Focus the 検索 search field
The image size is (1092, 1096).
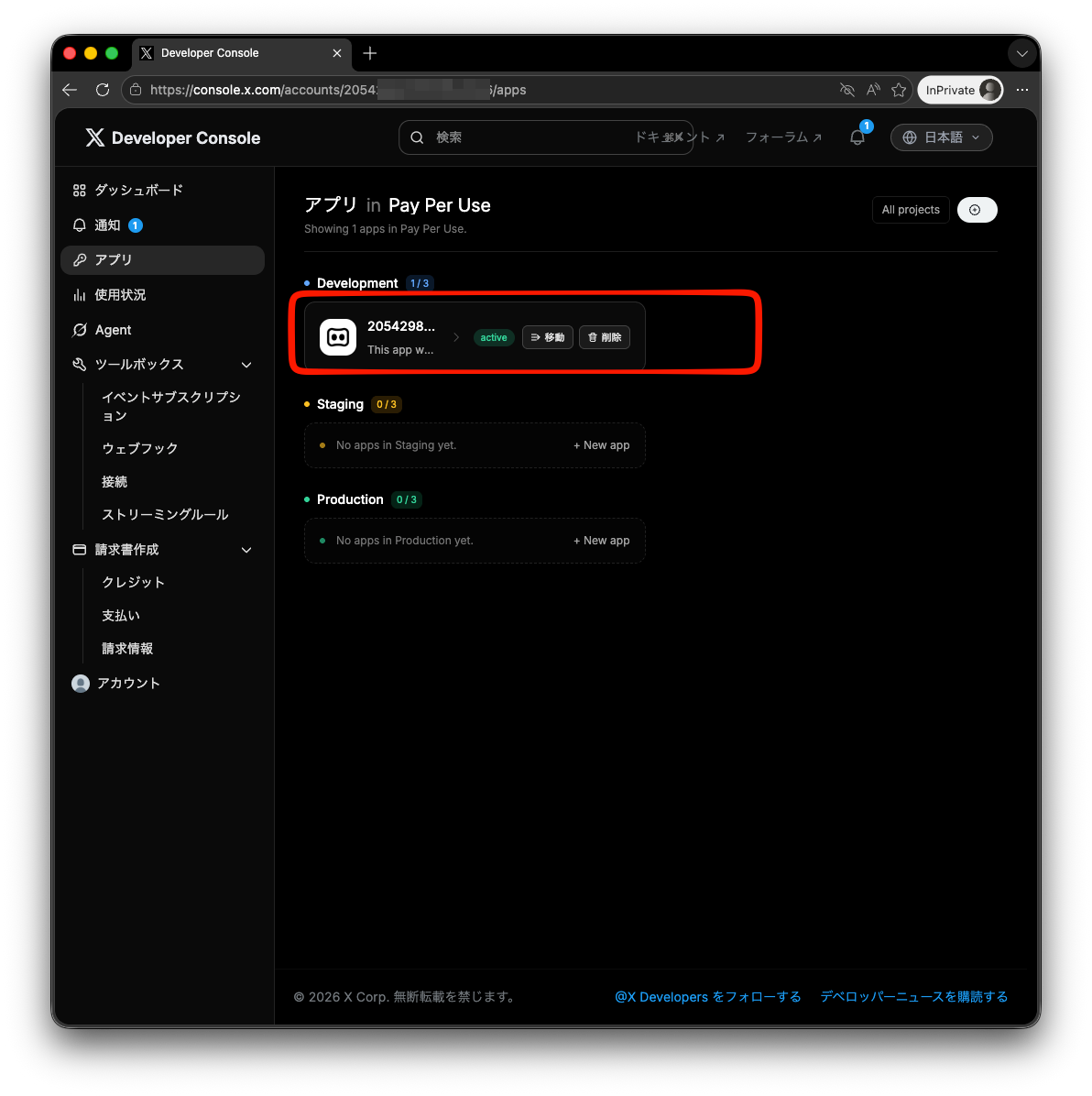[546, 137]
